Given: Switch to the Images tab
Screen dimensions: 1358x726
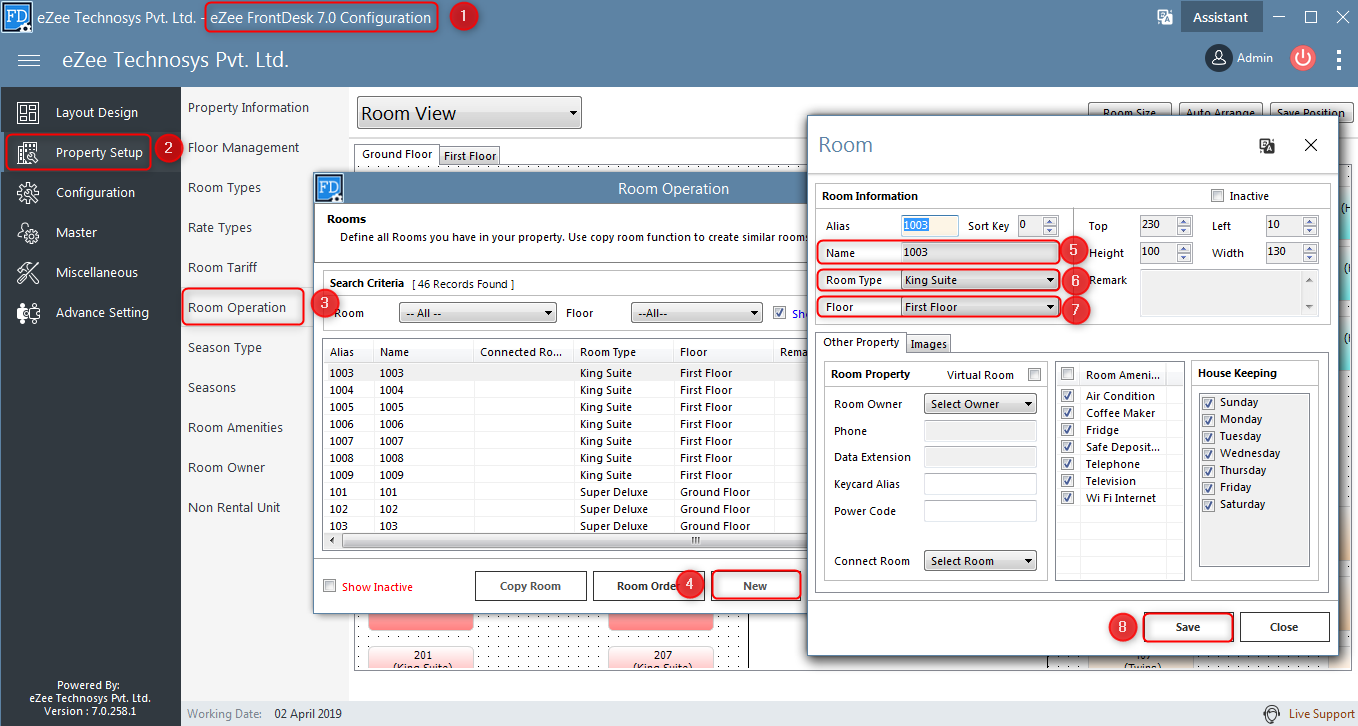Looking at the screenshot, I should coord(928,344).
